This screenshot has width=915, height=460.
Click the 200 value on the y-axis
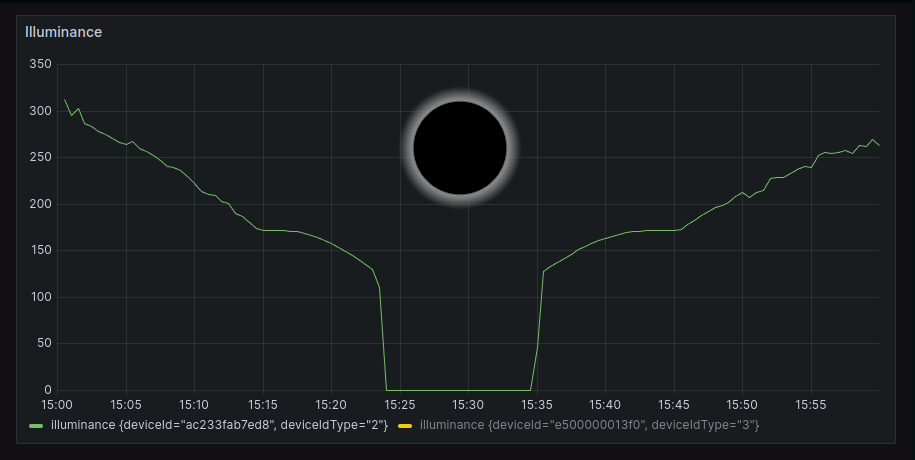coord(40,204)
